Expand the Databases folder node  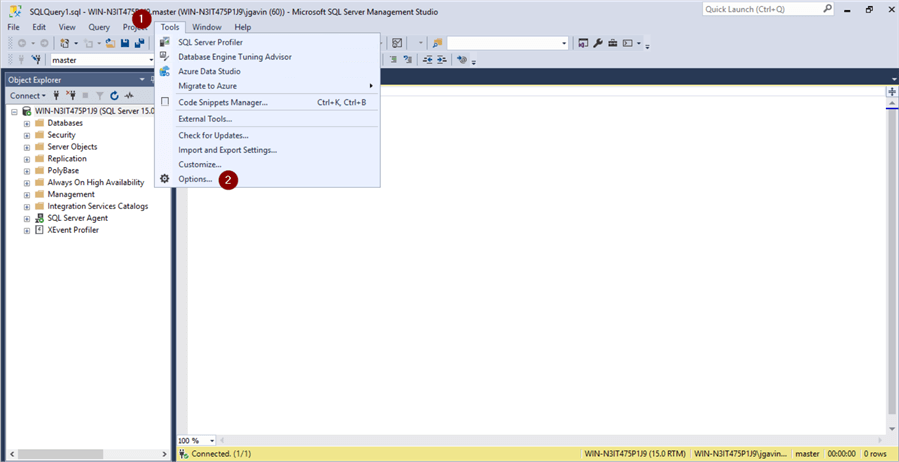click(x=26, y=123)
